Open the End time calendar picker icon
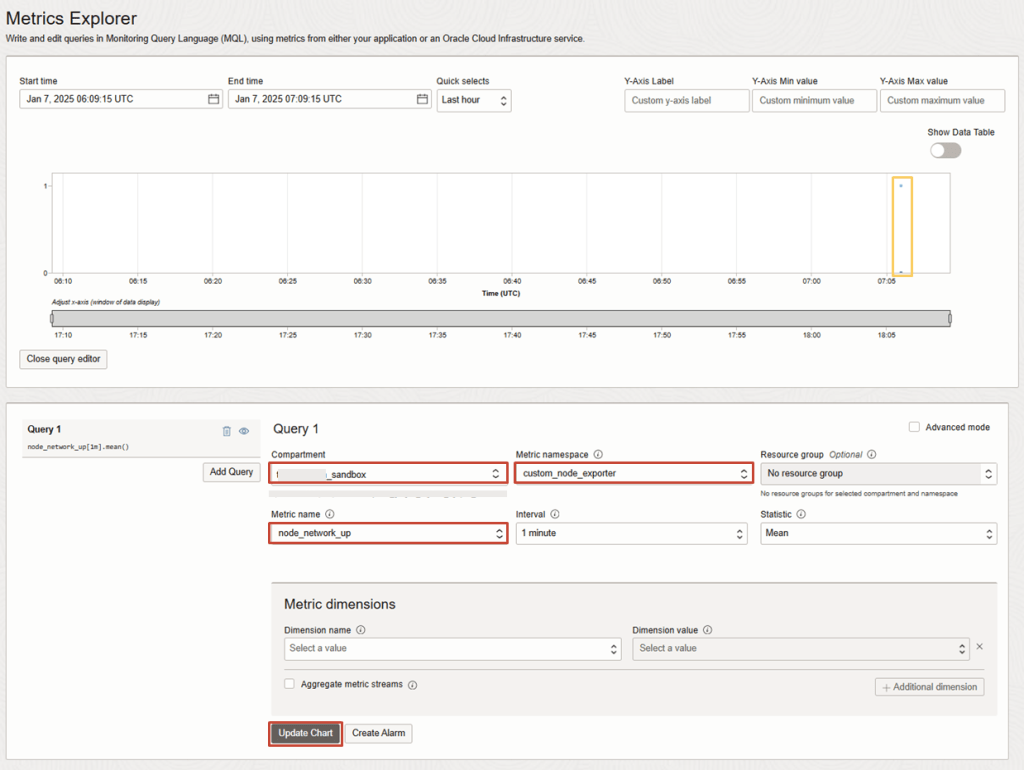Viewport: 1024px width, 770px height. pyautogui.click(x=422, y=100)
